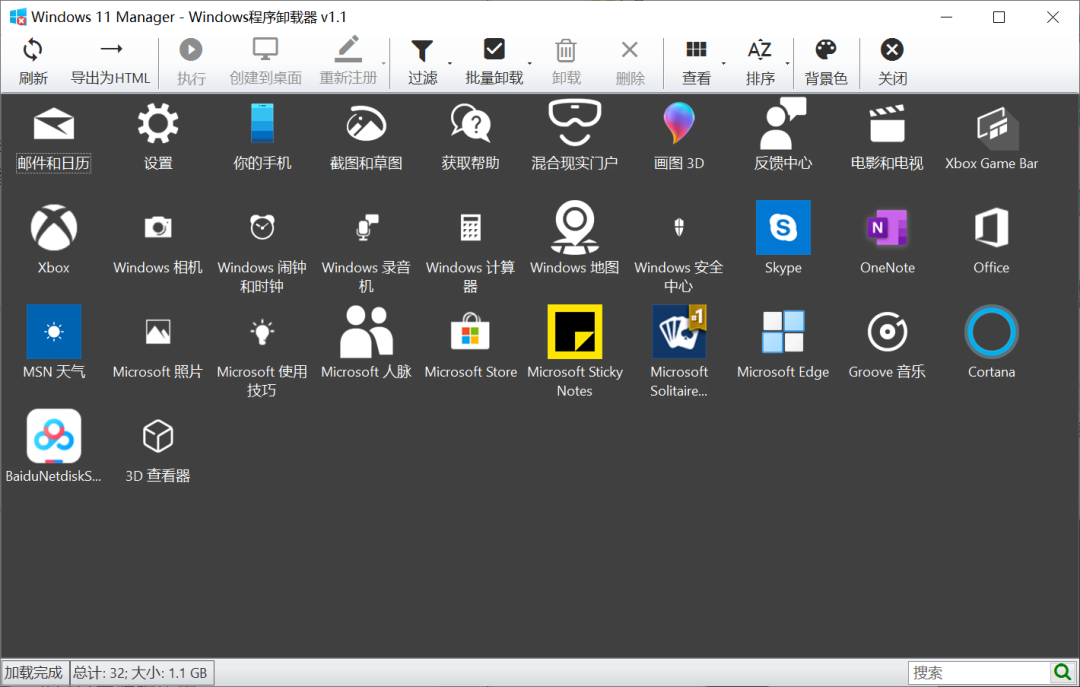This screenshot has width=1080, height=687.
Task: Open the 背景色 color palette
Action: (825, 62)
